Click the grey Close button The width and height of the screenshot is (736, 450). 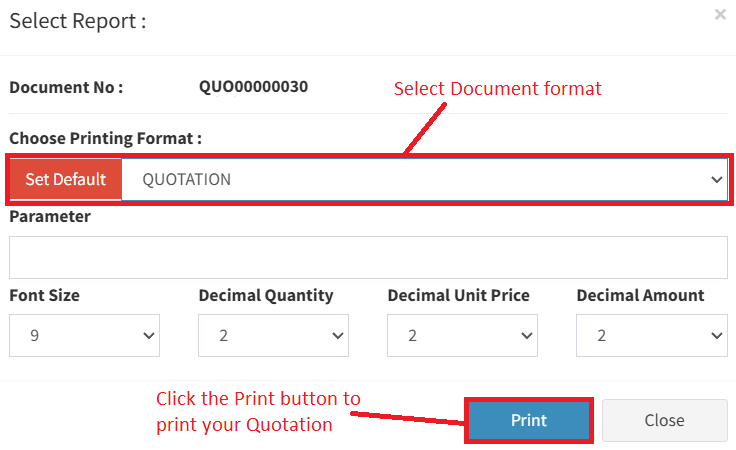[x=664, y=420]
